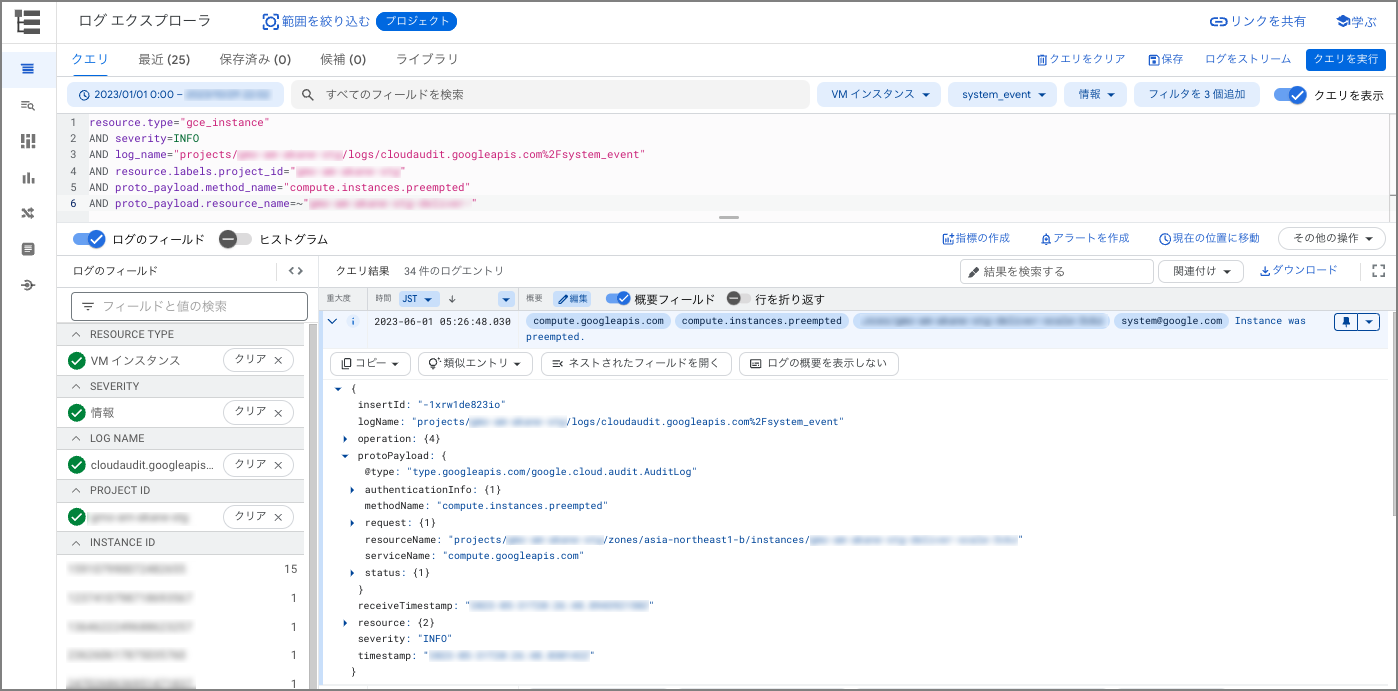Switch to the ライブラリ tab
This screenshot has height=691, width=1398.
pyautogui.click(x=427, y=60)
